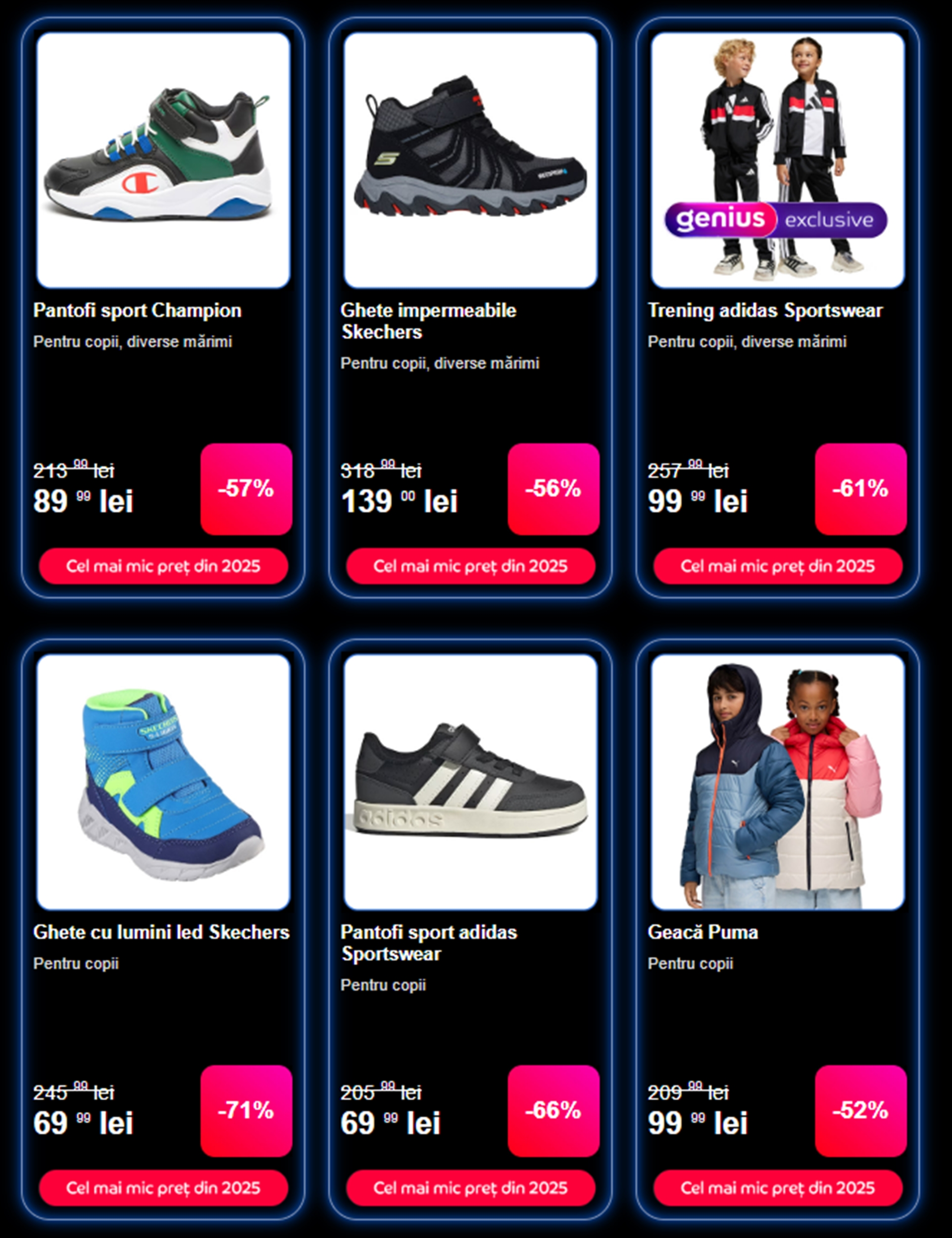The width and height of the screenshot is (952, 1238).
Task: Click the -52% discount badge
Action: click(x=861, y=1110)
